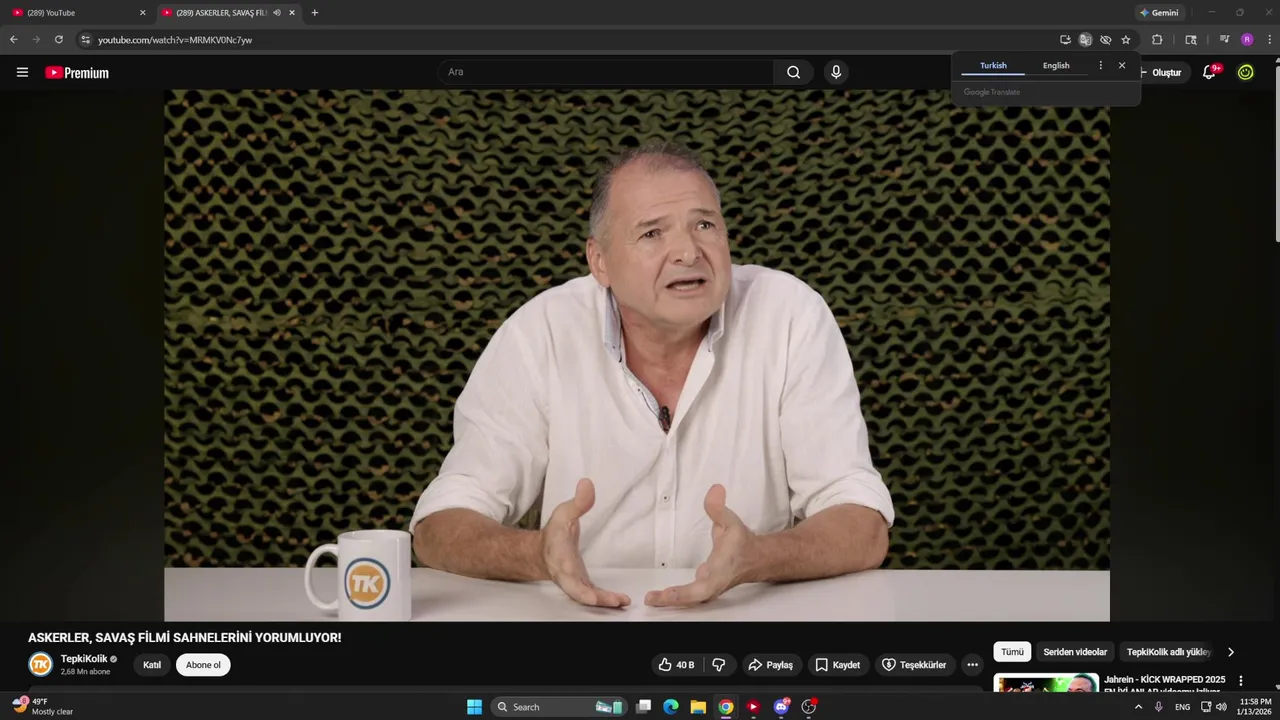Open File Explorer from taskbar
1280x720 pixels.
pyautogui.click(x=698, y=707)
